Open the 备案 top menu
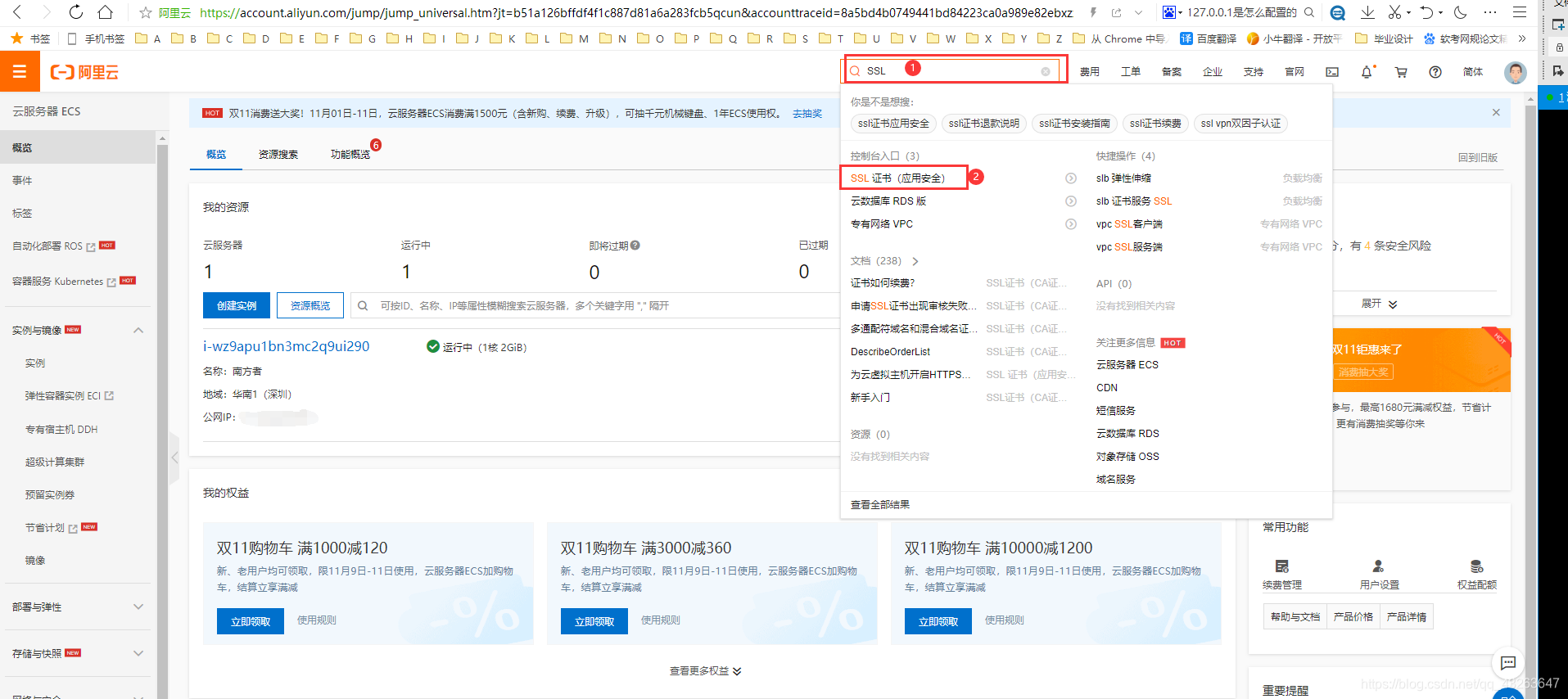Image resolution: width=1568 pixels, height=699 pixels. tap(1172, 72)
